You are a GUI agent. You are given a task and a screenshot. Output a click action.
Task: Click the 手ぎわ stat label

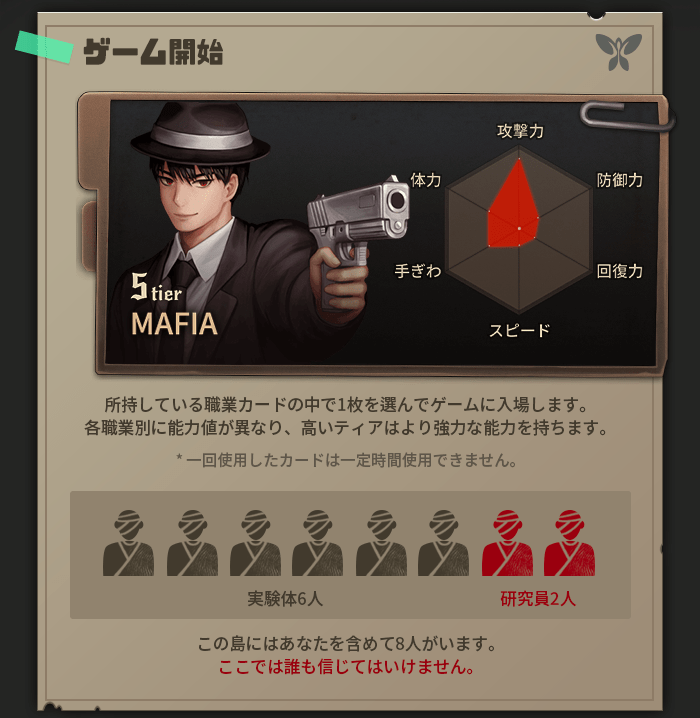click(418, 271)
